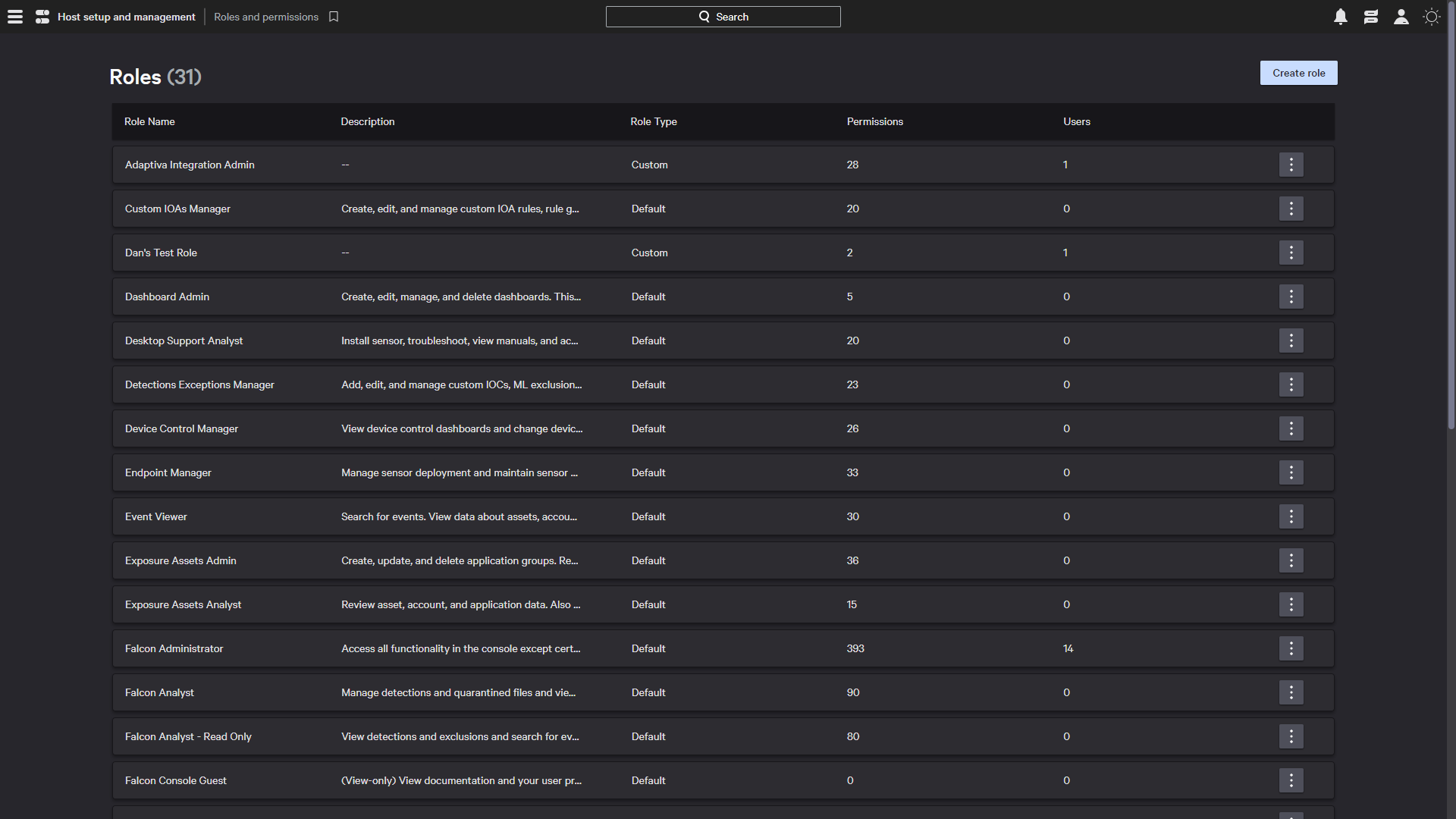Open three-dot menu for Event Viewer

coord(1291,516)
